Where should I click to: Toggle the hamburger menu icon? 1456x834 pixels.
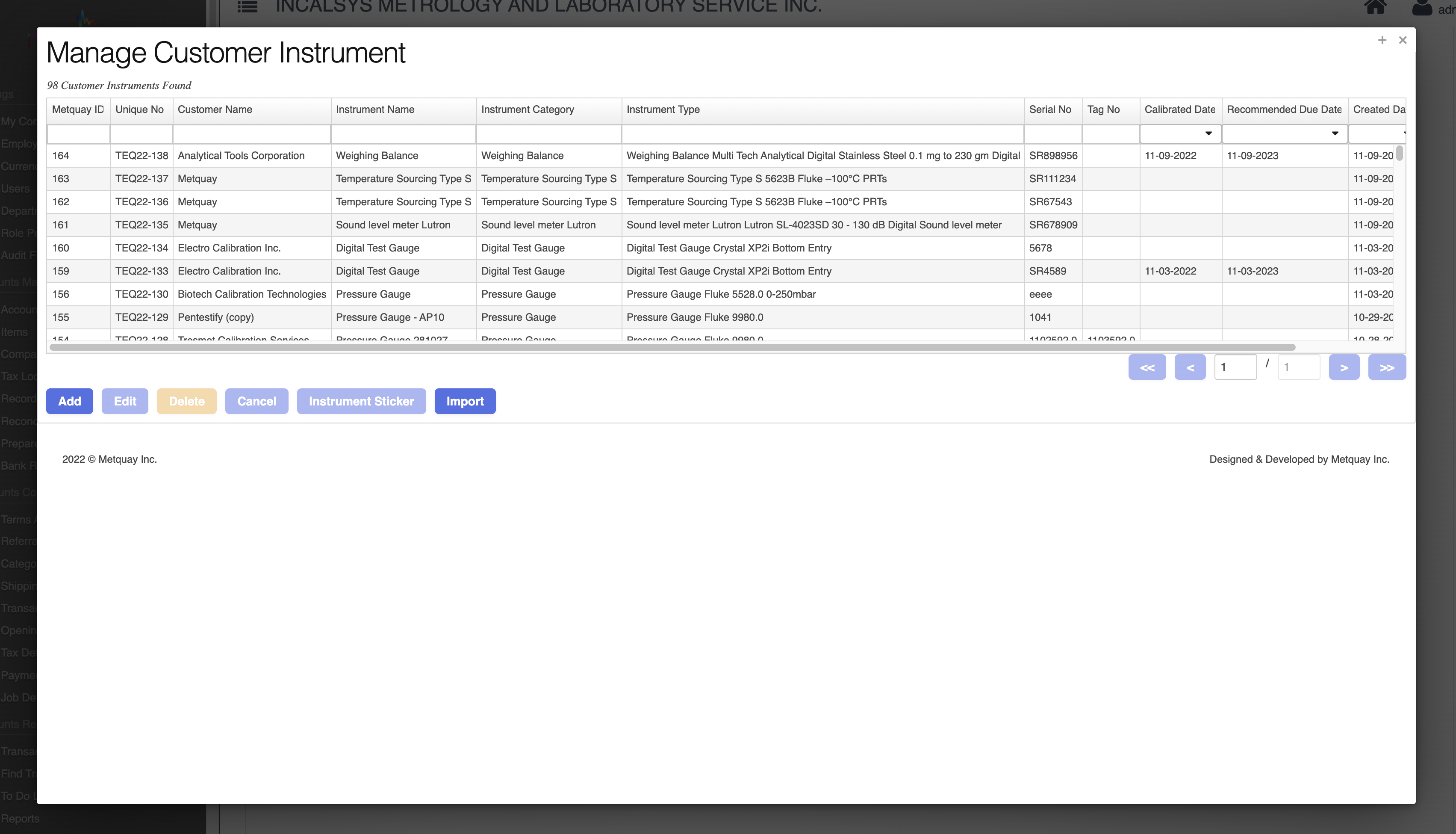point(247,7)
